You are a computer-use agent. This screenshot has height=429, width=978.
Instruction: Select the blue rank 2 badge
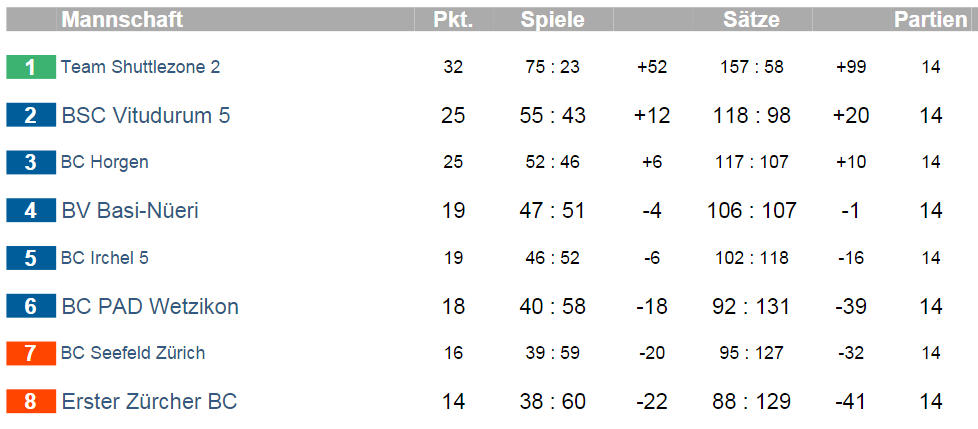coord(31,115)
